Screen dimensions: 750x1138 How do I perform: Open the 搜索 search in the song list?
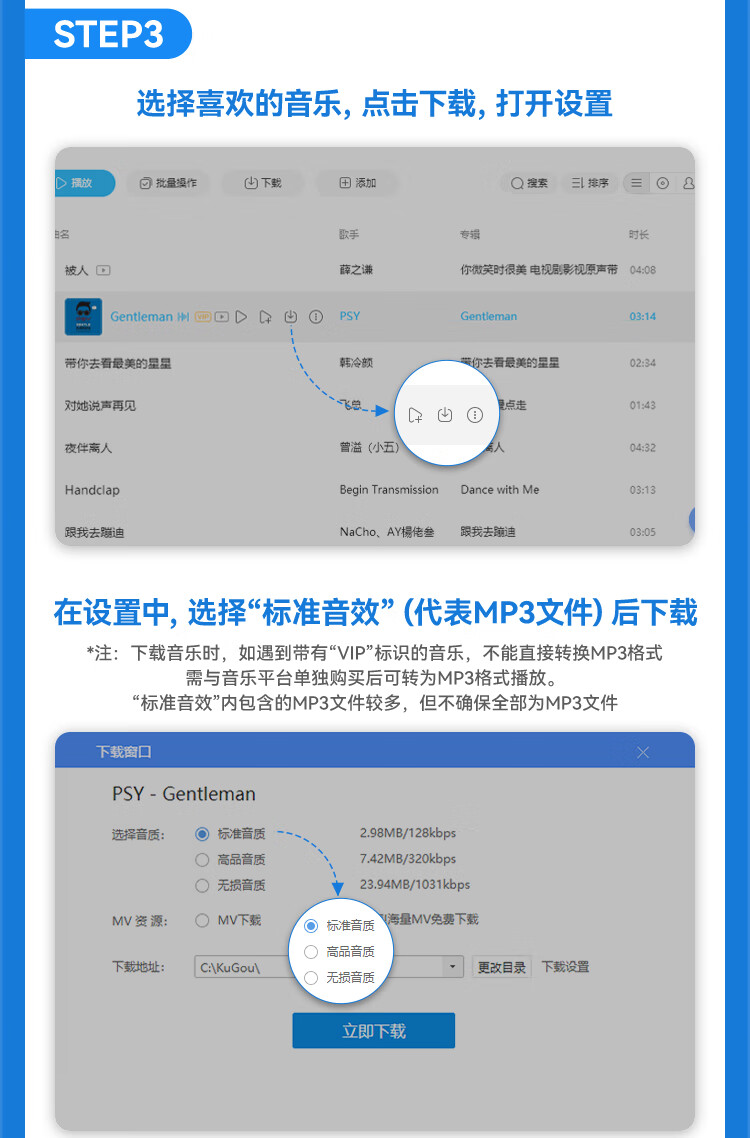[x=529, y=183]
